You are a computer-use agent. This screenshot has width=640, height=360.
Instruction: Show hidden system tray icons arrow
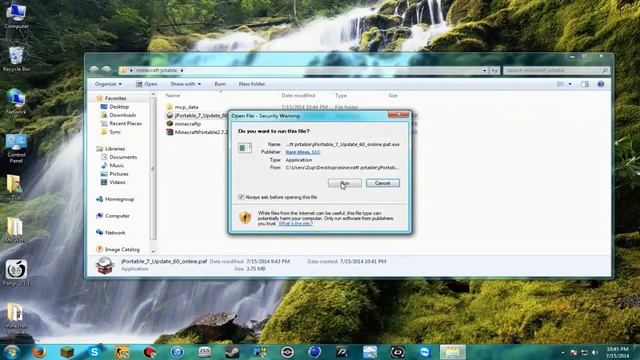coord(562,352)
